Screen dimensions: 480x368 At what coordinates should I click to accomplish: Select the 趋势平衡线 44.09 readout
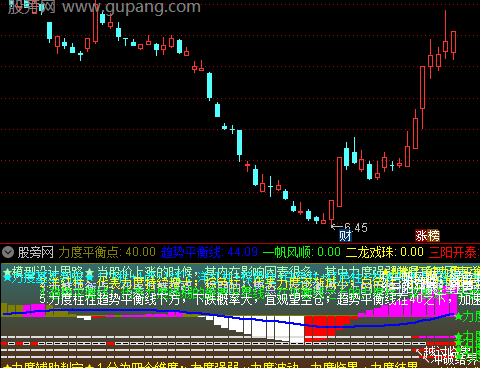point(209,252)
